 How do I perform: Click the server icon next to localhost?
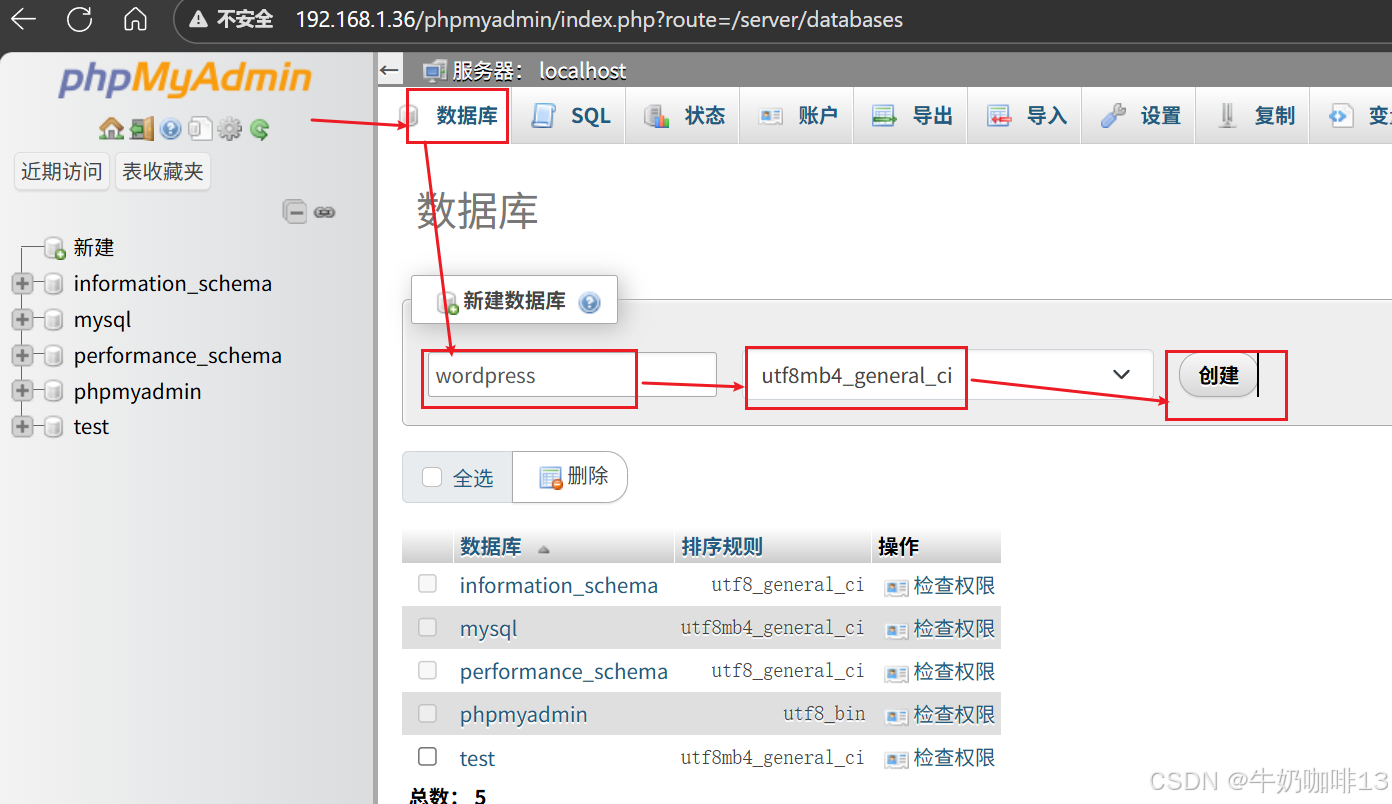(x=434, y=71)
